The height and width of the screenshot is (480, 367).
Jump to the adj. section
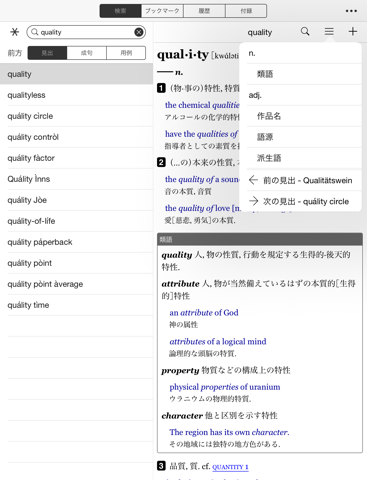click(x=304, y=95)
